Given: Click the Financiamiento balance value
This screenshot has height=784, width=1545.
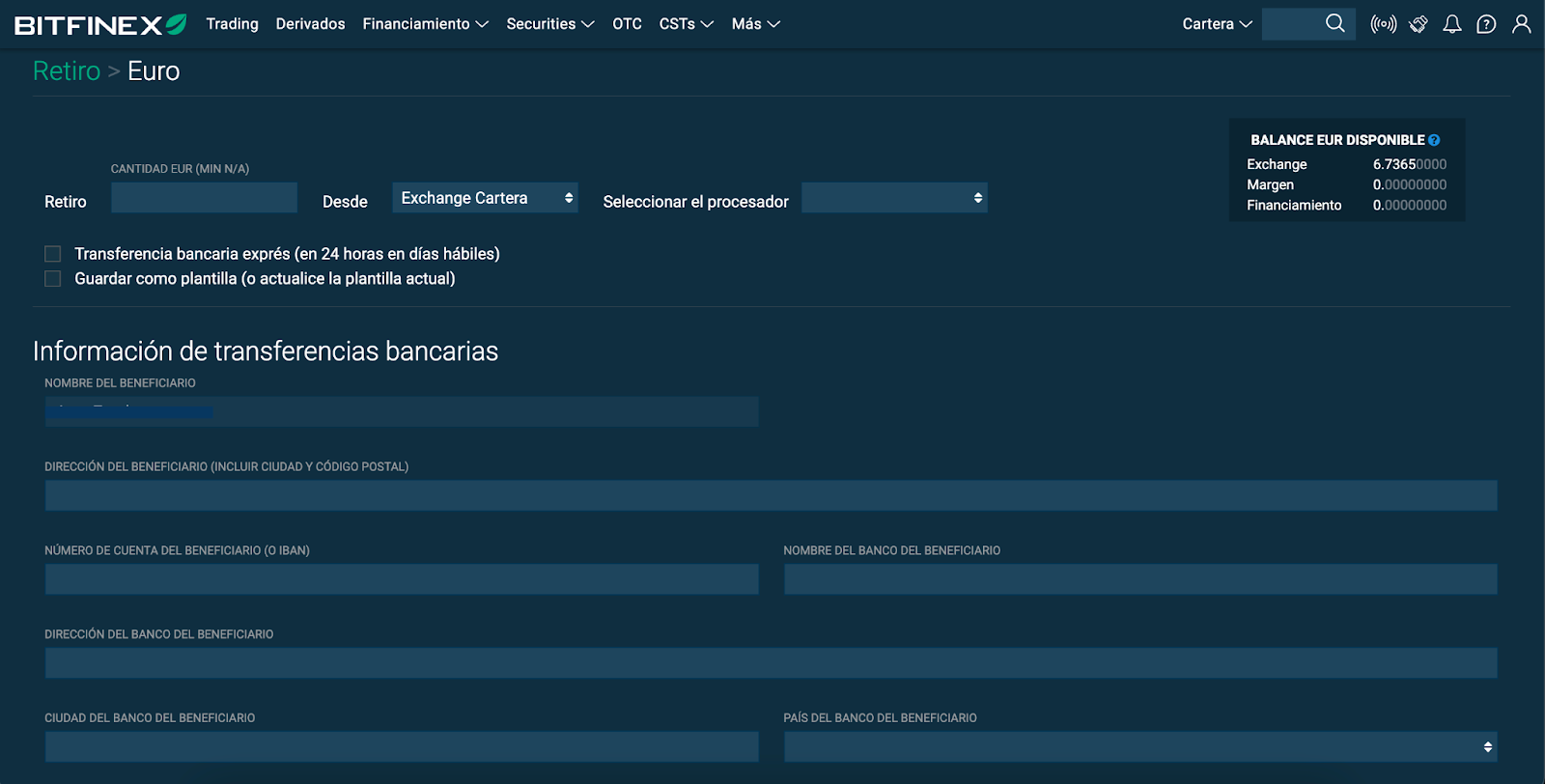Looking at the screenshot, I should [x=1410, y=205].
